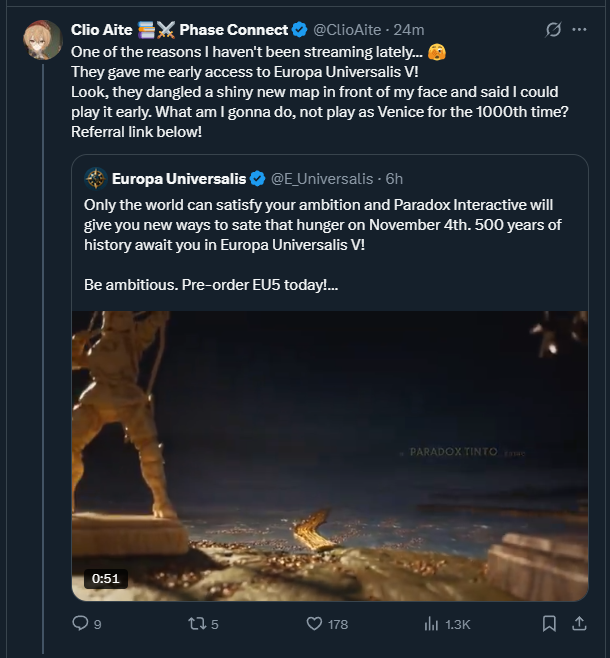Bookmark this tweet
The image size is (610, 658).
[x=549, y=623]
